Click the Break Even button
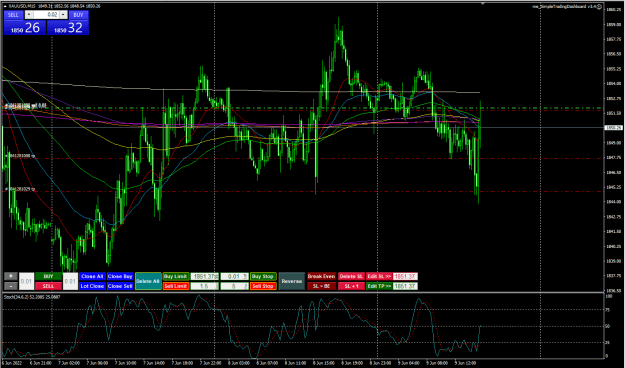This screenshot has height=368, width=625. point(321,276)
